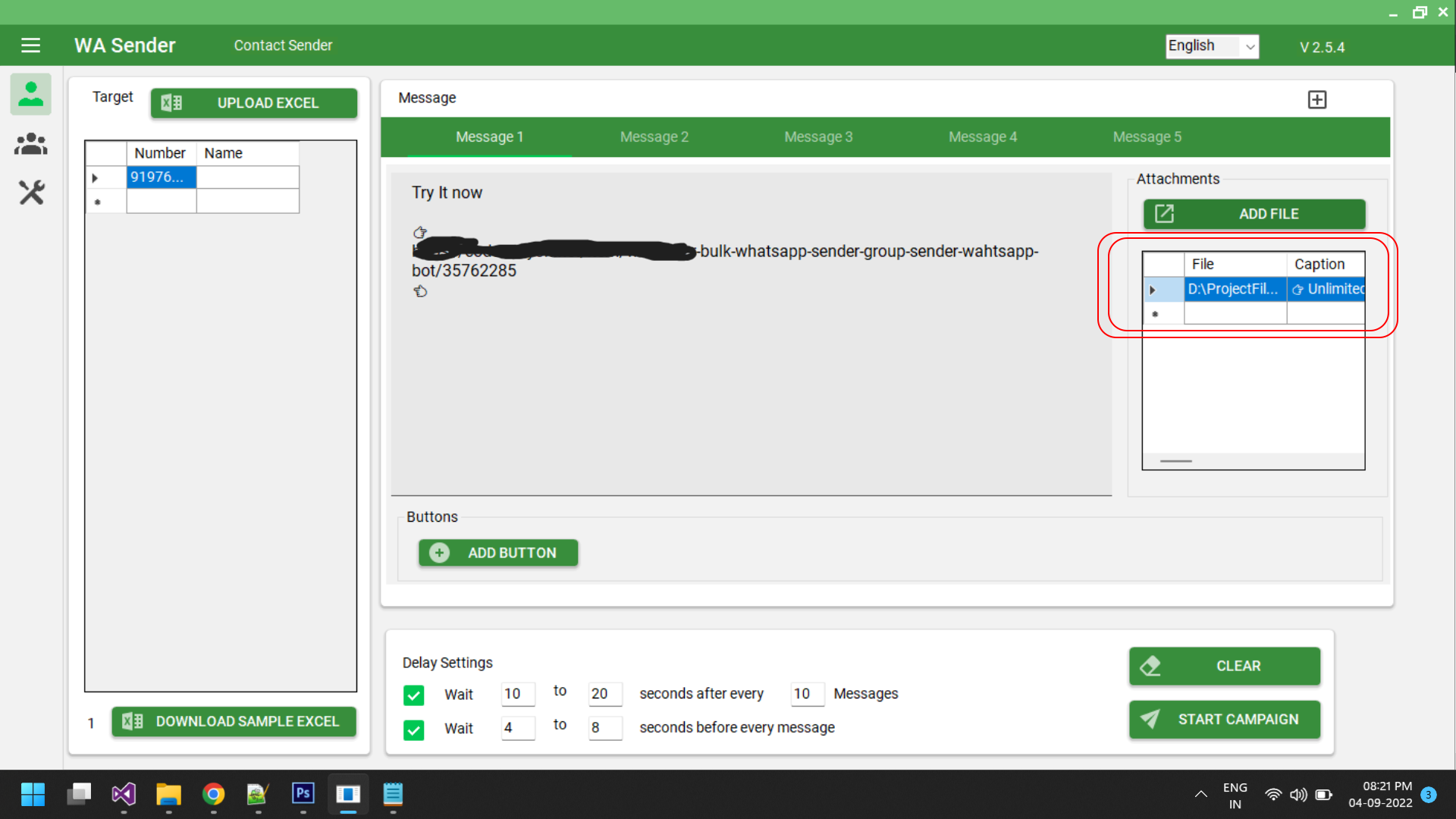Click the START CAMPAIGN button
Image resolution: width=1456 pixels, height=819 pixels.
click(1224, 719)
